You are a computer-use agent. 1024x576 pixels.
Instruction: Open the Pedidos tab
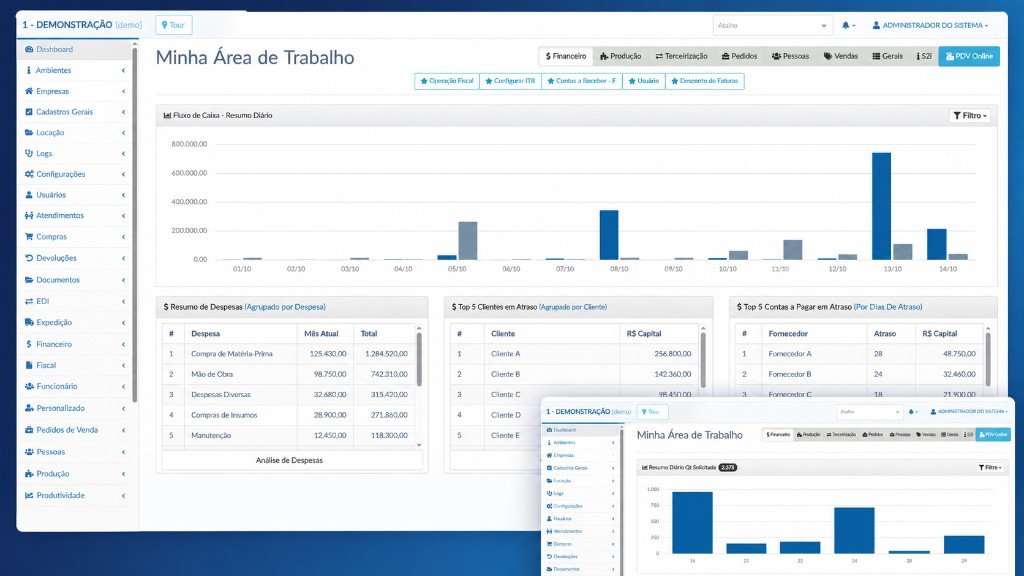click(x=739, y=56)
